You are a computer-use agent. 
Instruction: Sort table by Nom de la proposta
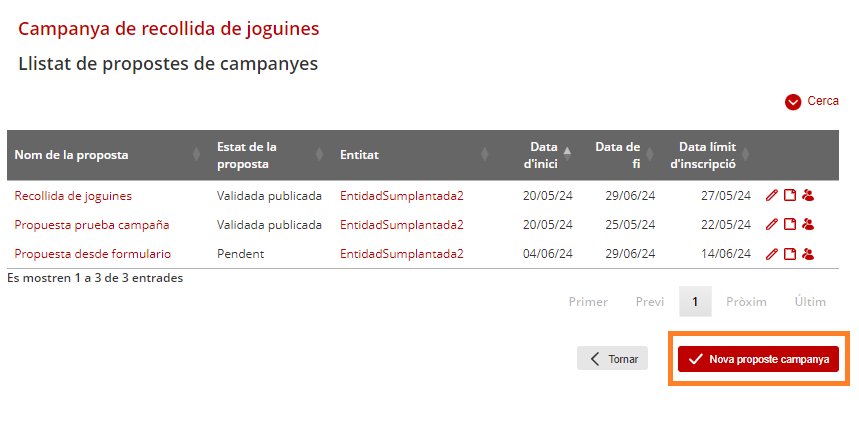point(108,155)
